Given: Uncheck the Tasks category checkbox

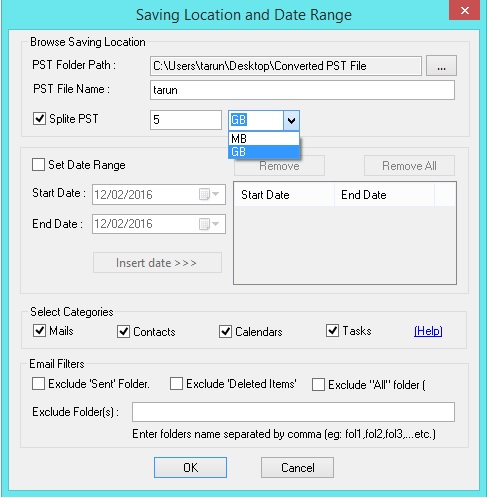Looking at the screenshot, I should 332,330.
